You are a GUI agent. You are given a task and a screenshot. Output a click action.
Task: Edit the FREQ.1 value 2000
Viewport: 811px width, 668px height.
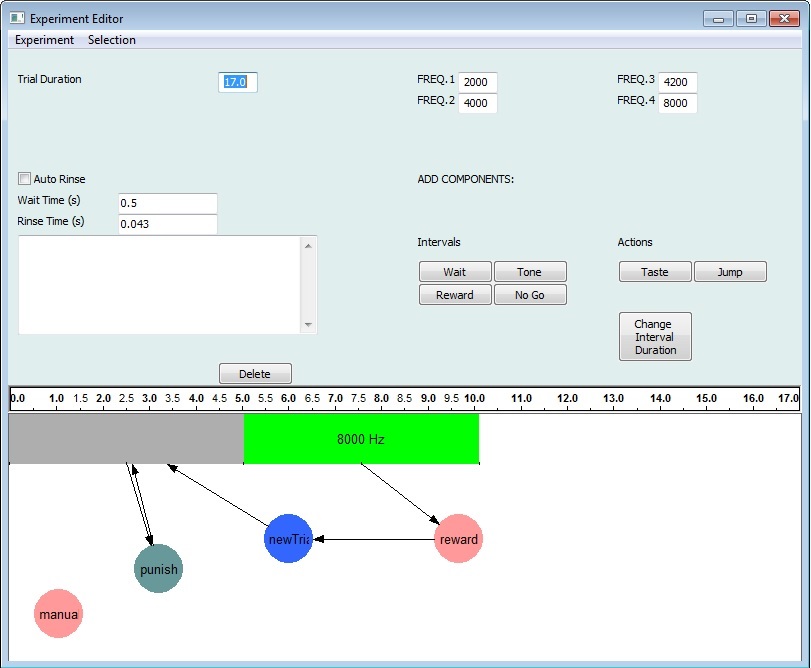point(477,82)
